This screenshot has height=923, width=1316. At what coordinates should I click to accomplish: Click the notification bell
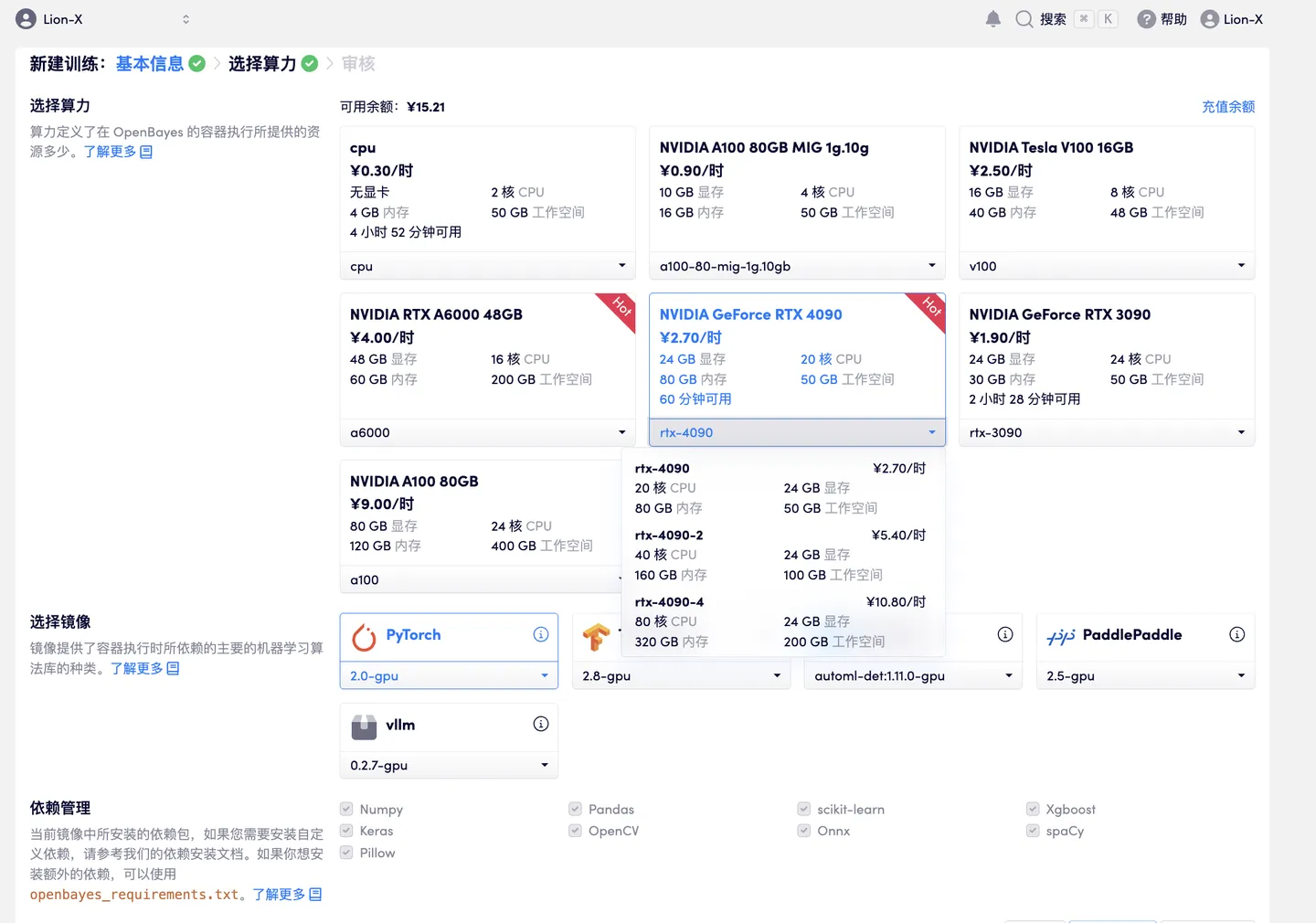click(x=992, y=18)
